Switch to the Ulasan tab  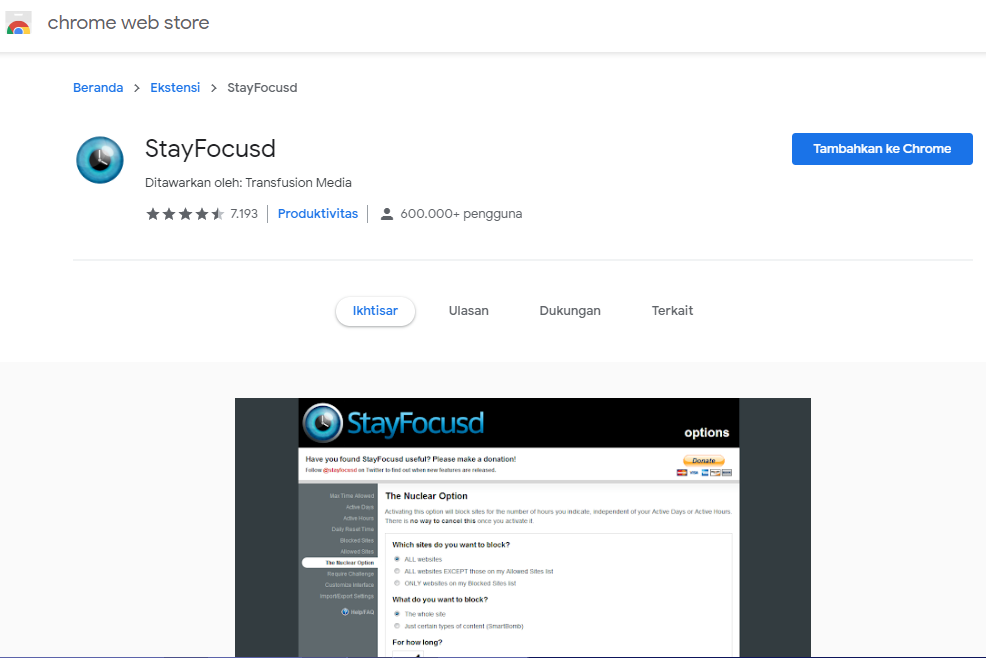point(468,311)
